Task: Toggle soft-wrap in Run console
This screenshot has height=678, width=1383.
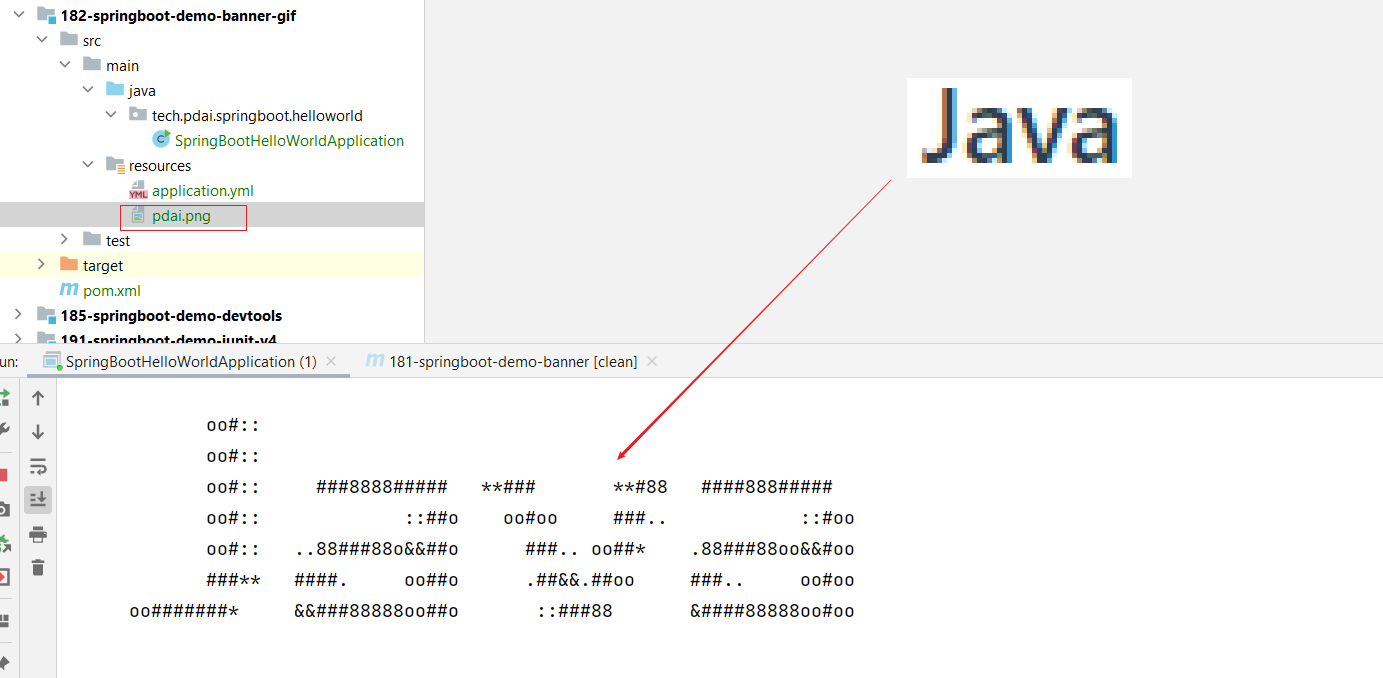Action: pos(38,466)
